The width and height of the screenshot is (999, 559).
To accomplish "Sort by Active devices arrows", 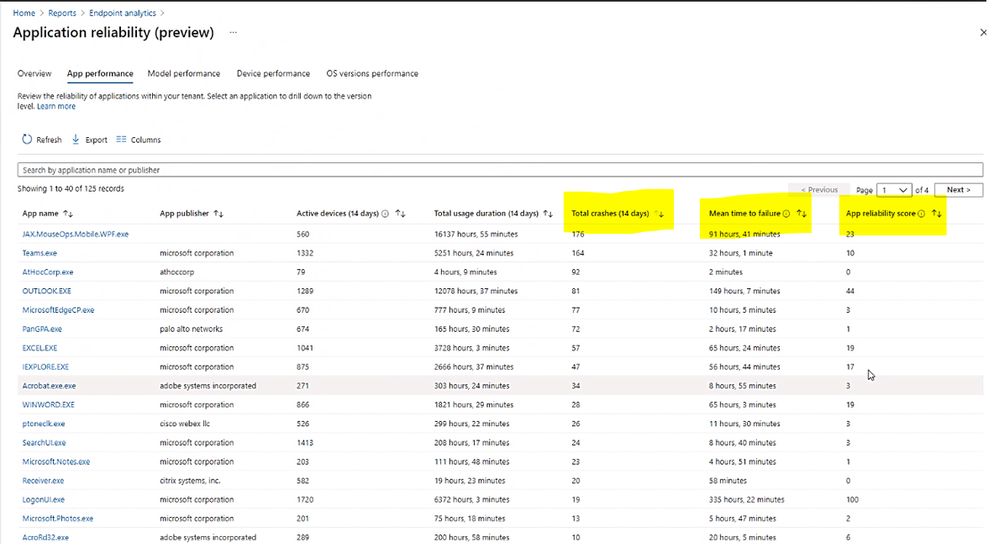I will [x=400, y=214].
